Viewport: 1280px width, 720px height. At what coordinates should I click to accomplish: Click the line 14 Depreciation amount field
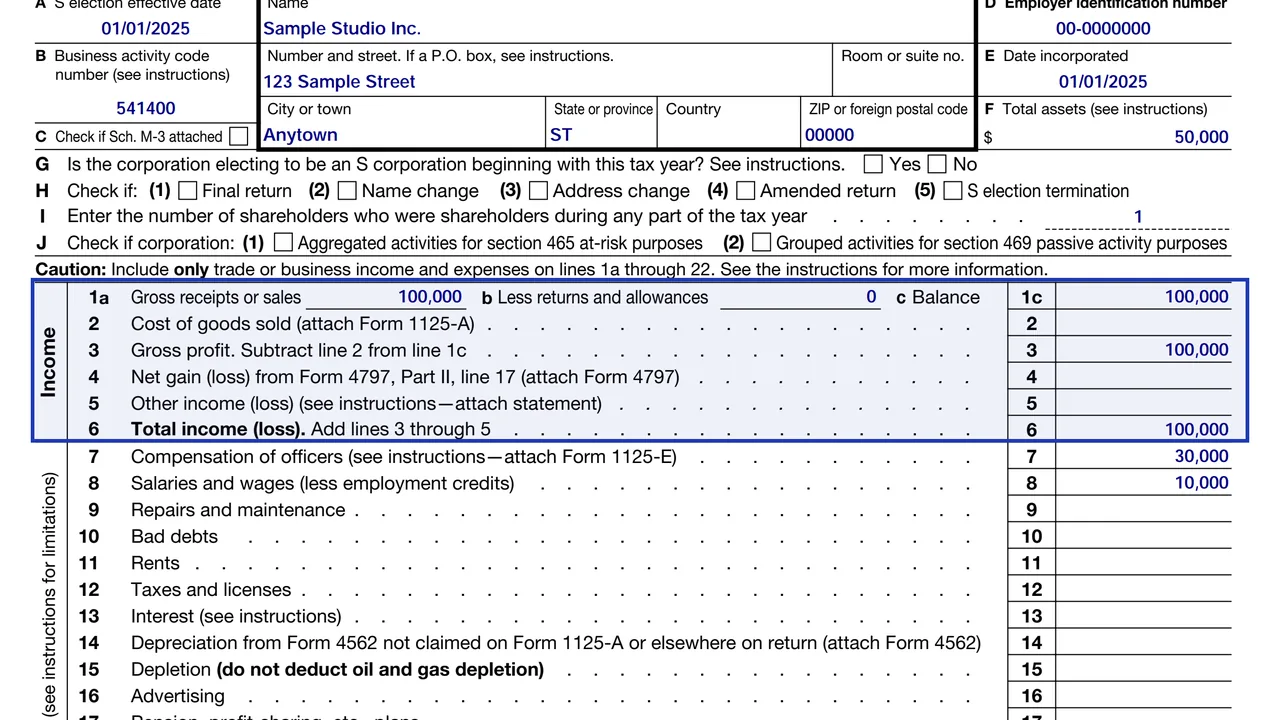[x=1144, y=643]
